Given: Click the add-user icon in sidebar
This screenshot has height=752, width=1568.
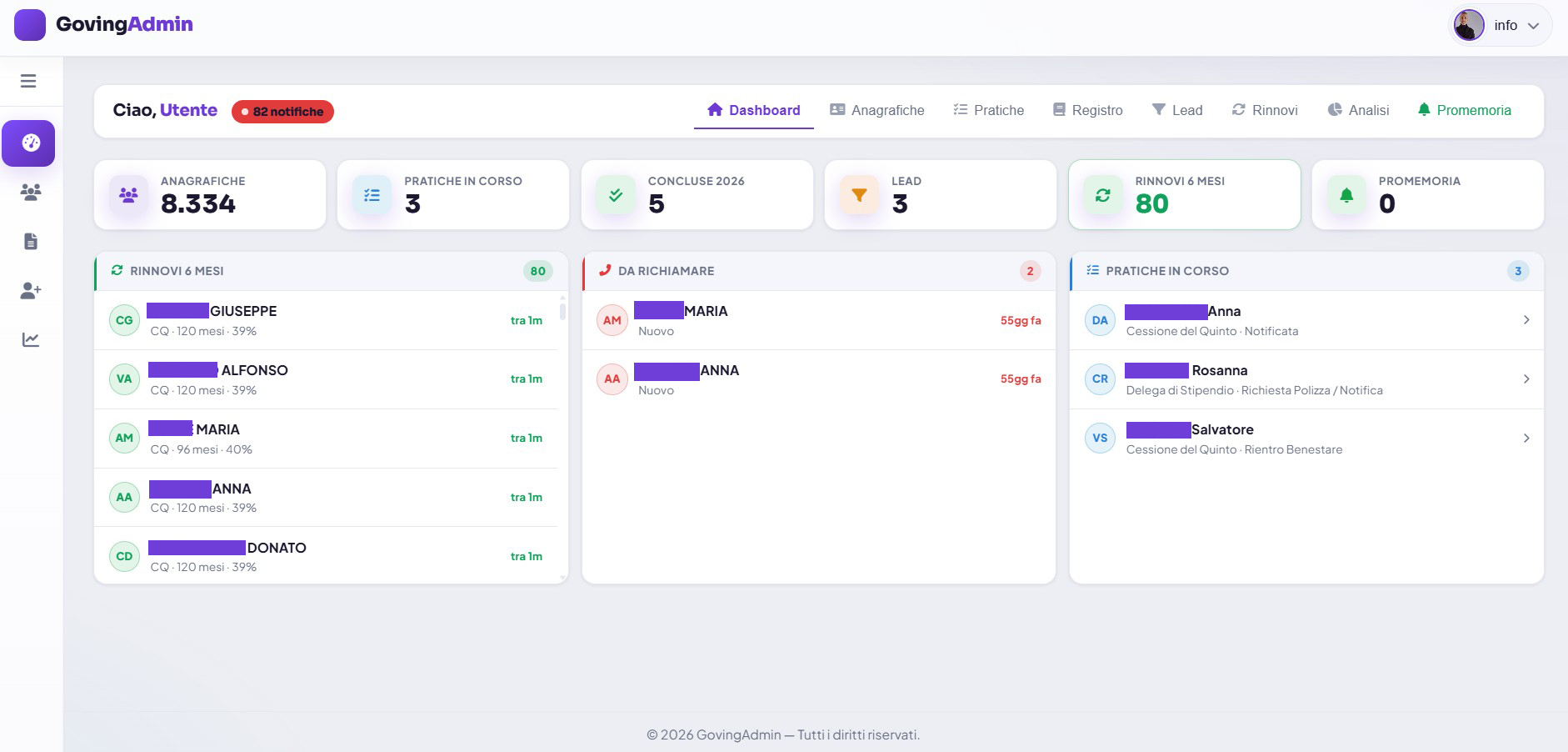Looking at the screenshot, I should (31, 290).
